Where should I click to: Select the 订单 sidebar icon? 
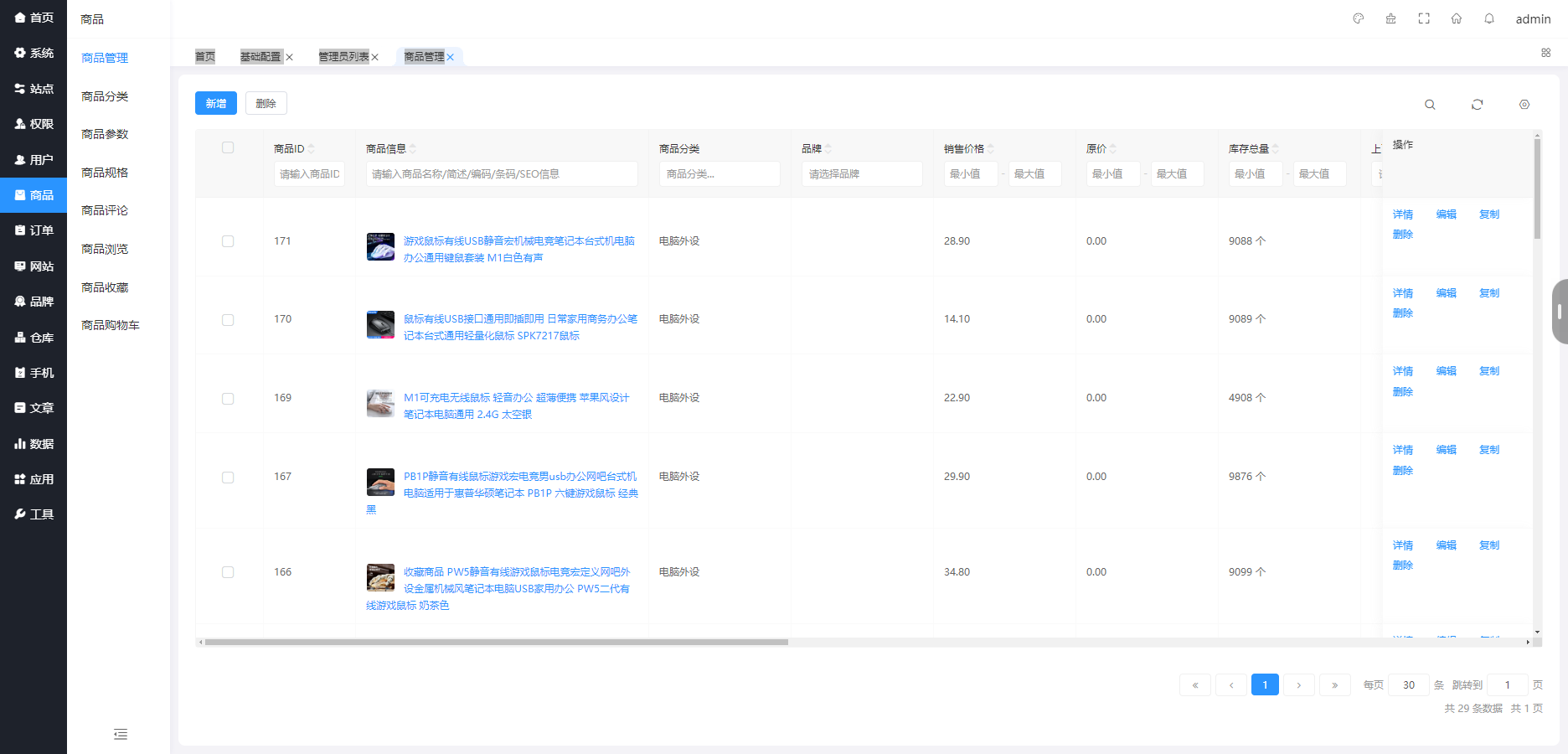34,230
